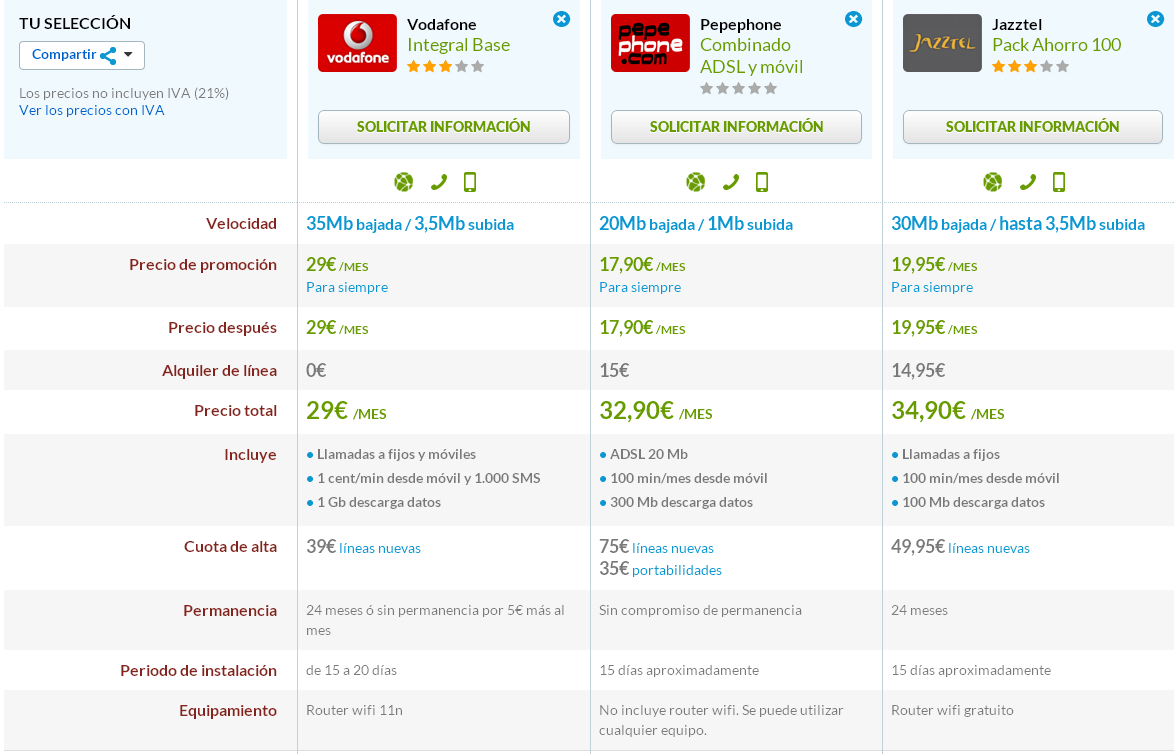Image resolution: width=1174 pixels, height=754 pixels.
Task: Click Pepephone's landline phone icon
Action: click(731, 182)
